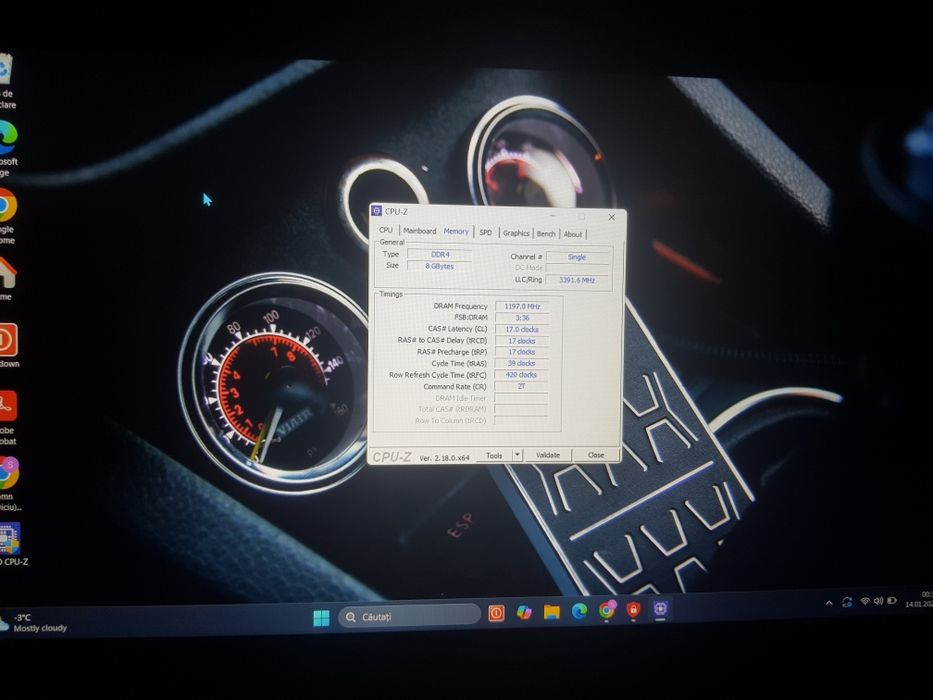Click the Tools button

494,455
